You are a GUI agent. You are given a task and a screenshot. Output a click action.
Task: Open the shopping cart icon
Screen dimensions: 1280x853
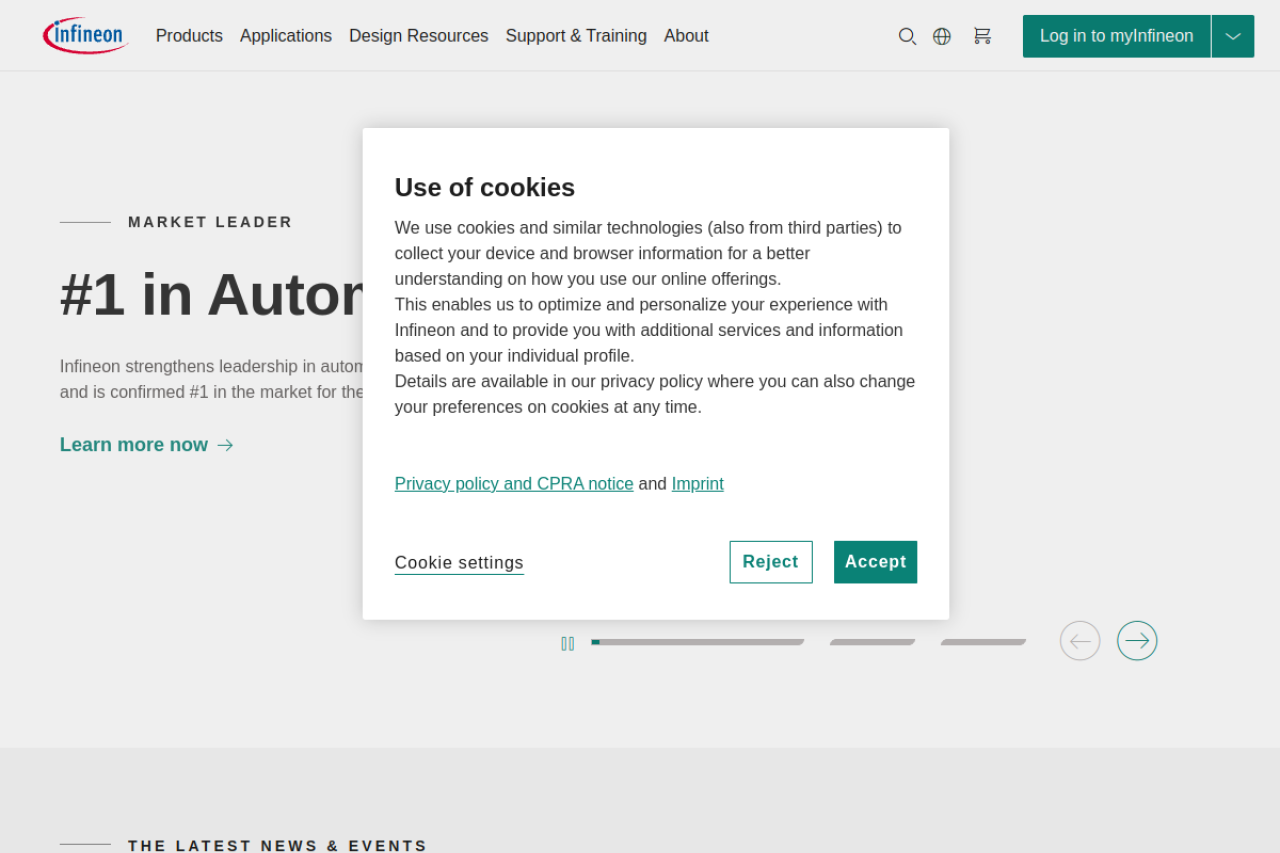[982, 36]
